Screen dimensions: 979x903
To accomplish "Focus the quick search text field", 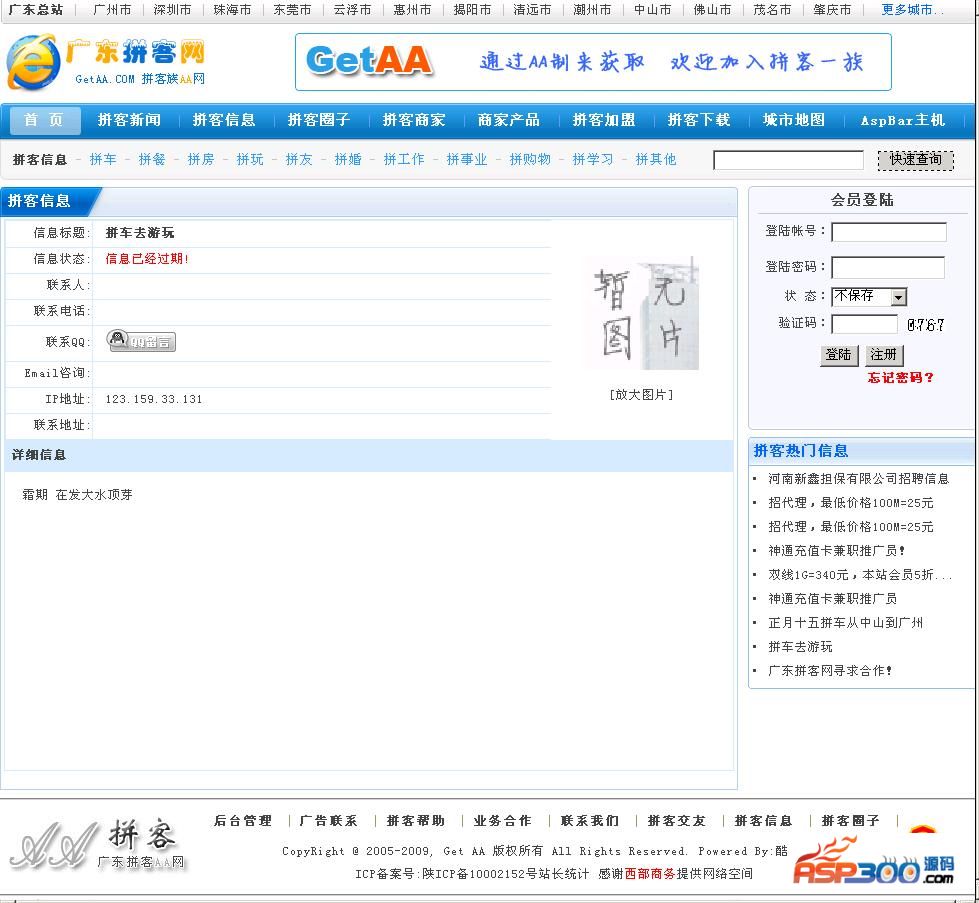I will (x=789, y=160).
